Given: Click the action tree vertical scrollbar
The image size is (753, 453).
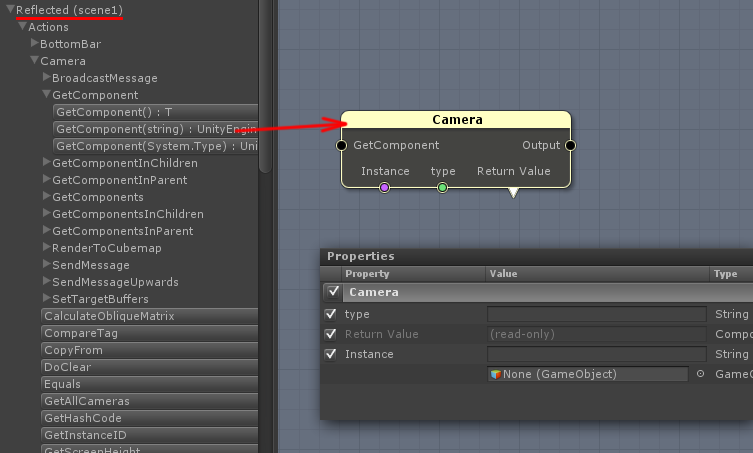Looking at the screenshot, I should 265,86.
